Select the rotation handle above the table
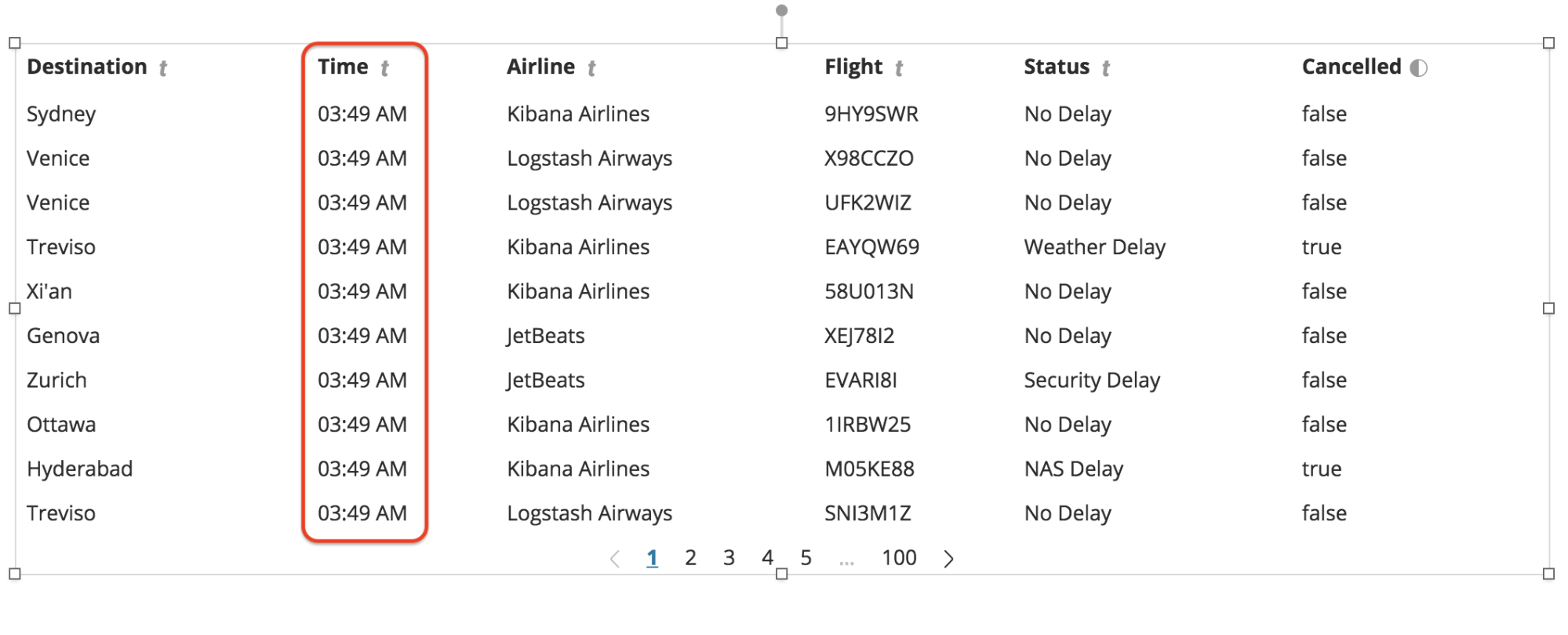This screenshot has height=635, width=1568. click(x=781, y=10)
